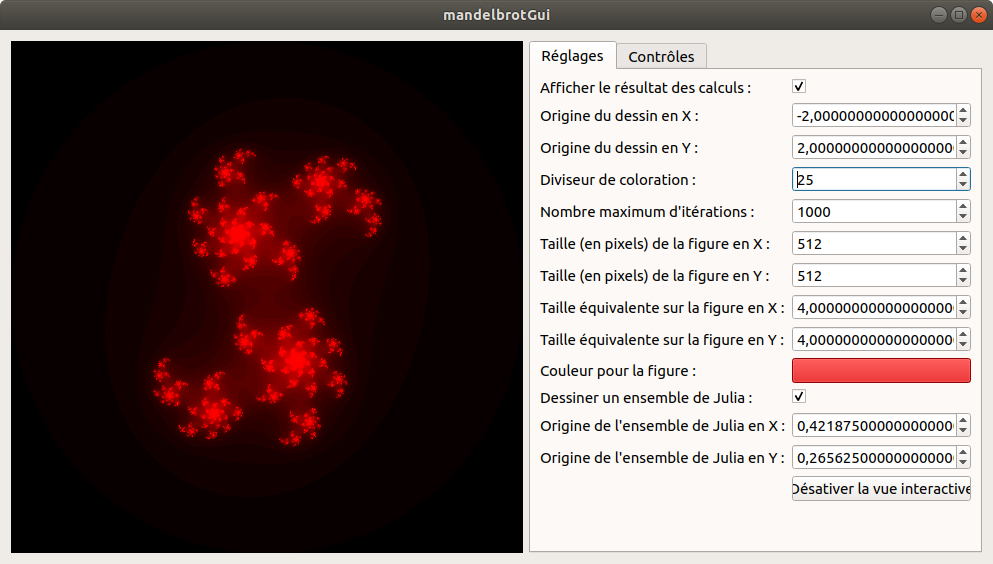Viewport: 993px width, 564px height.
Task: Decrement Nombre maximum d'itérations value
Action: [x=963, y=217]
